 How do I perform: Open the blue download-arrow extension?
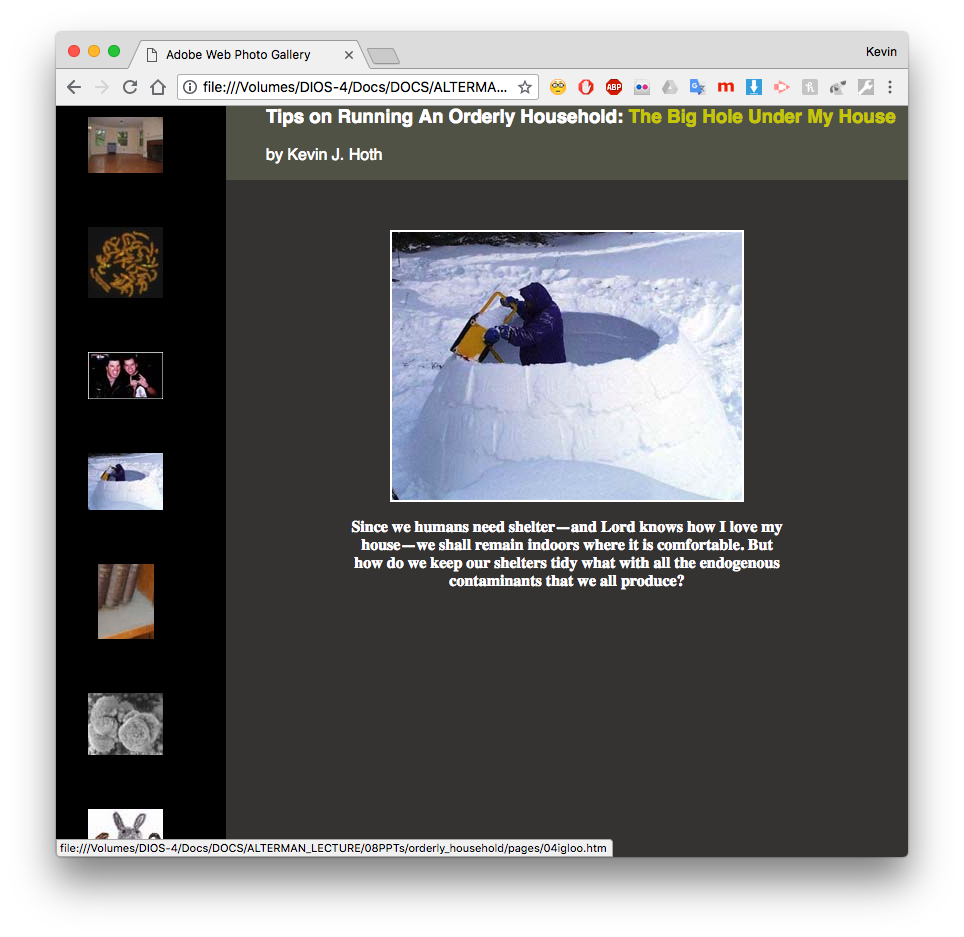tap(754, 87)
